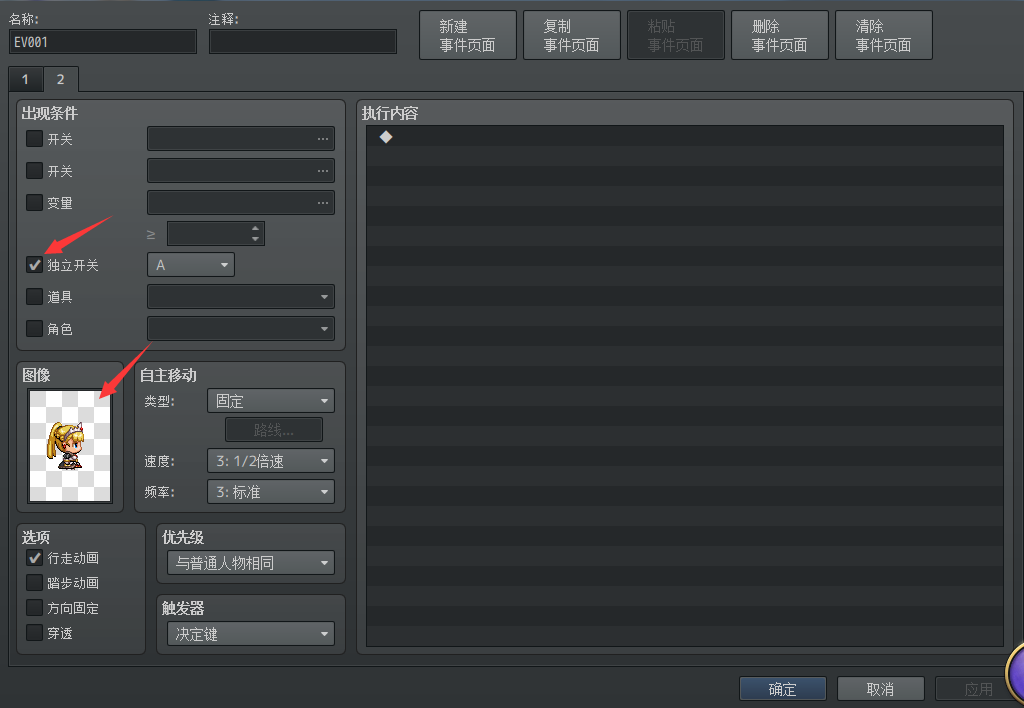The width and height of the screenshot is (1024, 708).
Task: Select the diamond command line in 执行内容
Action: click(684, 137)
